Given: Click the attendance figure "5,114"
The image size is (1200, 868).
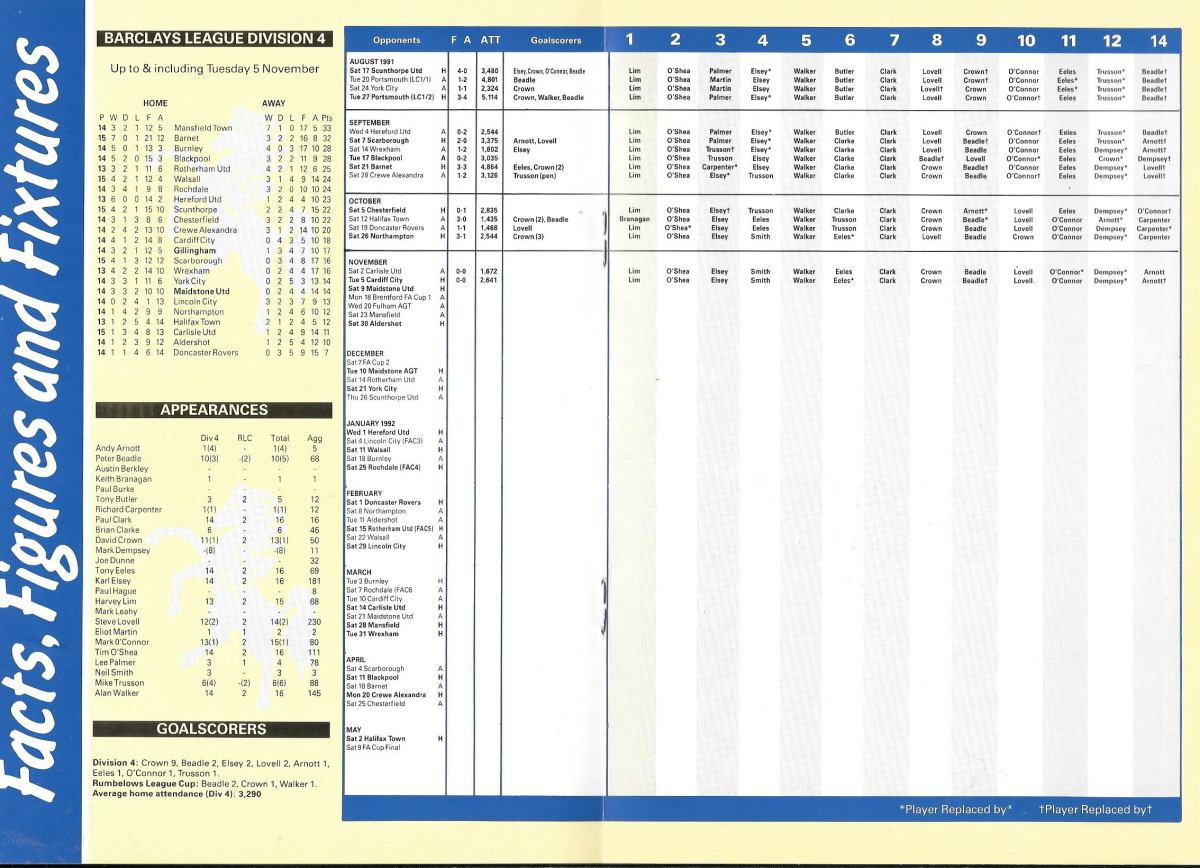Looking at the screenshot, I should tap(490, 98).
